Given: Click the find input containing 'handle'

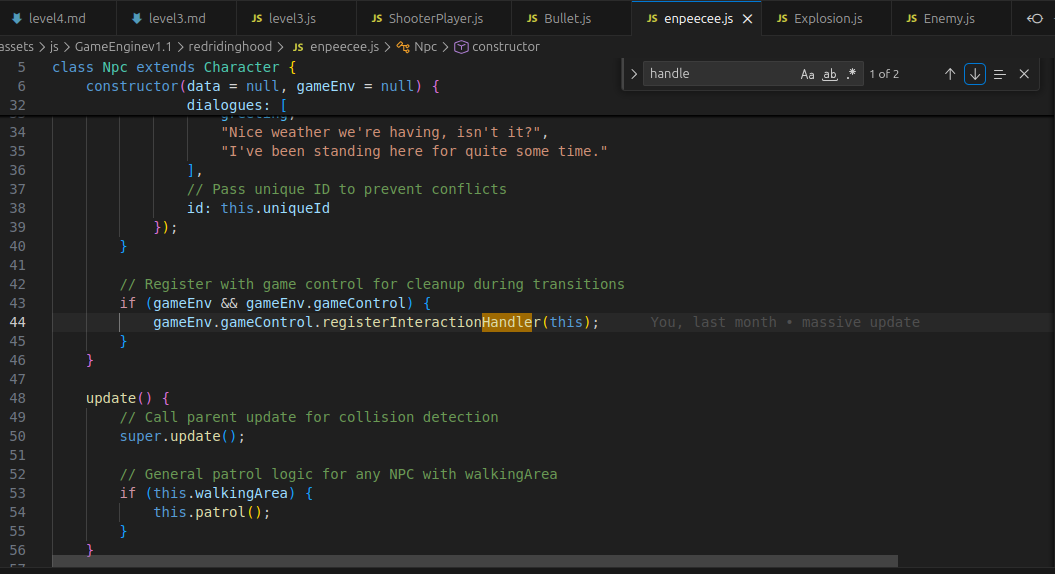Looking at the screenshot, I should 720,74.
